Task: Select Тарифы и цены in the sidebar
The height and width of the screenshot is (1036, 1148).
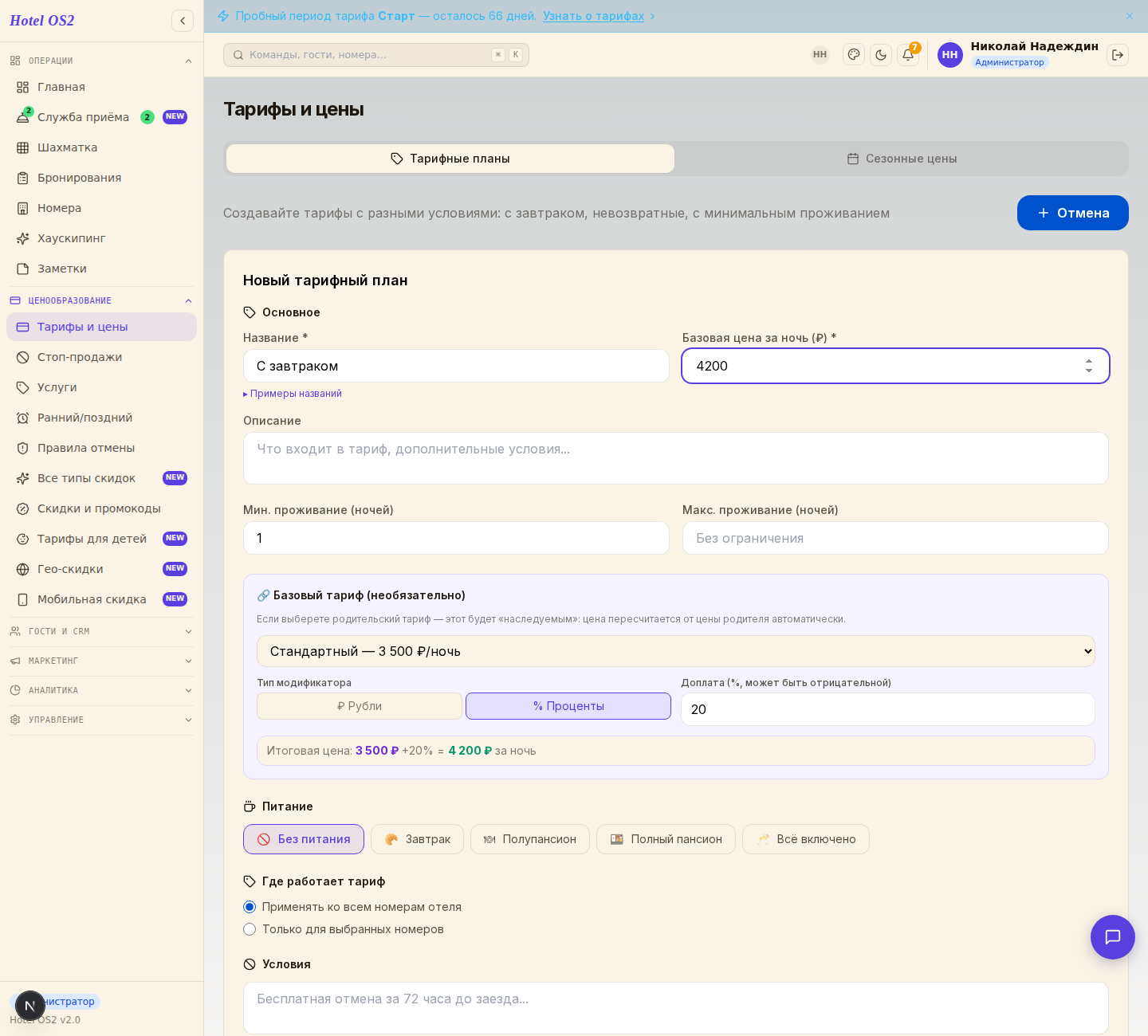Action: (x=101, y=327)
